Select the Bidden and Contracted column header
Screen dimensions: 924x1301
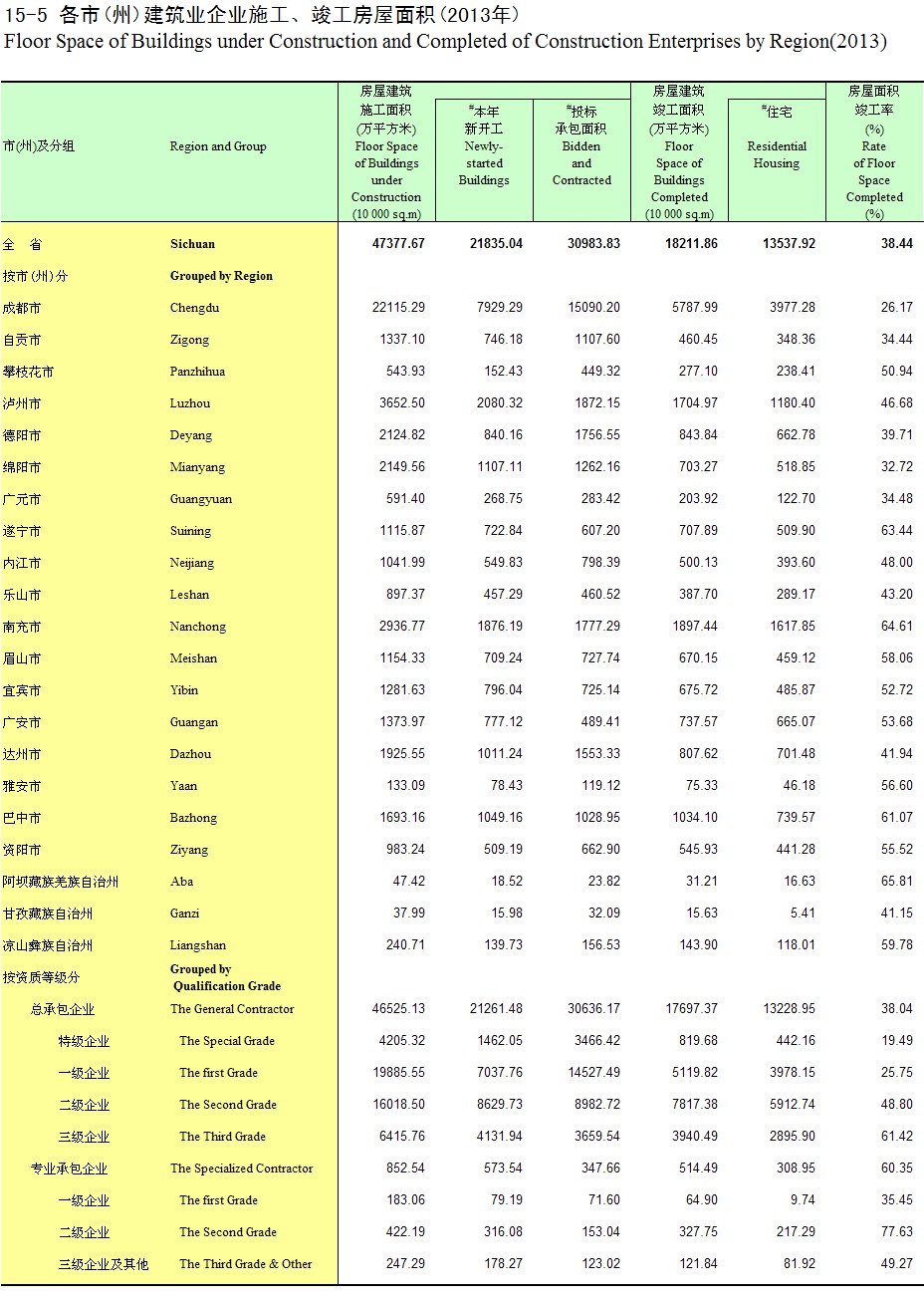[x=581, y=145]
